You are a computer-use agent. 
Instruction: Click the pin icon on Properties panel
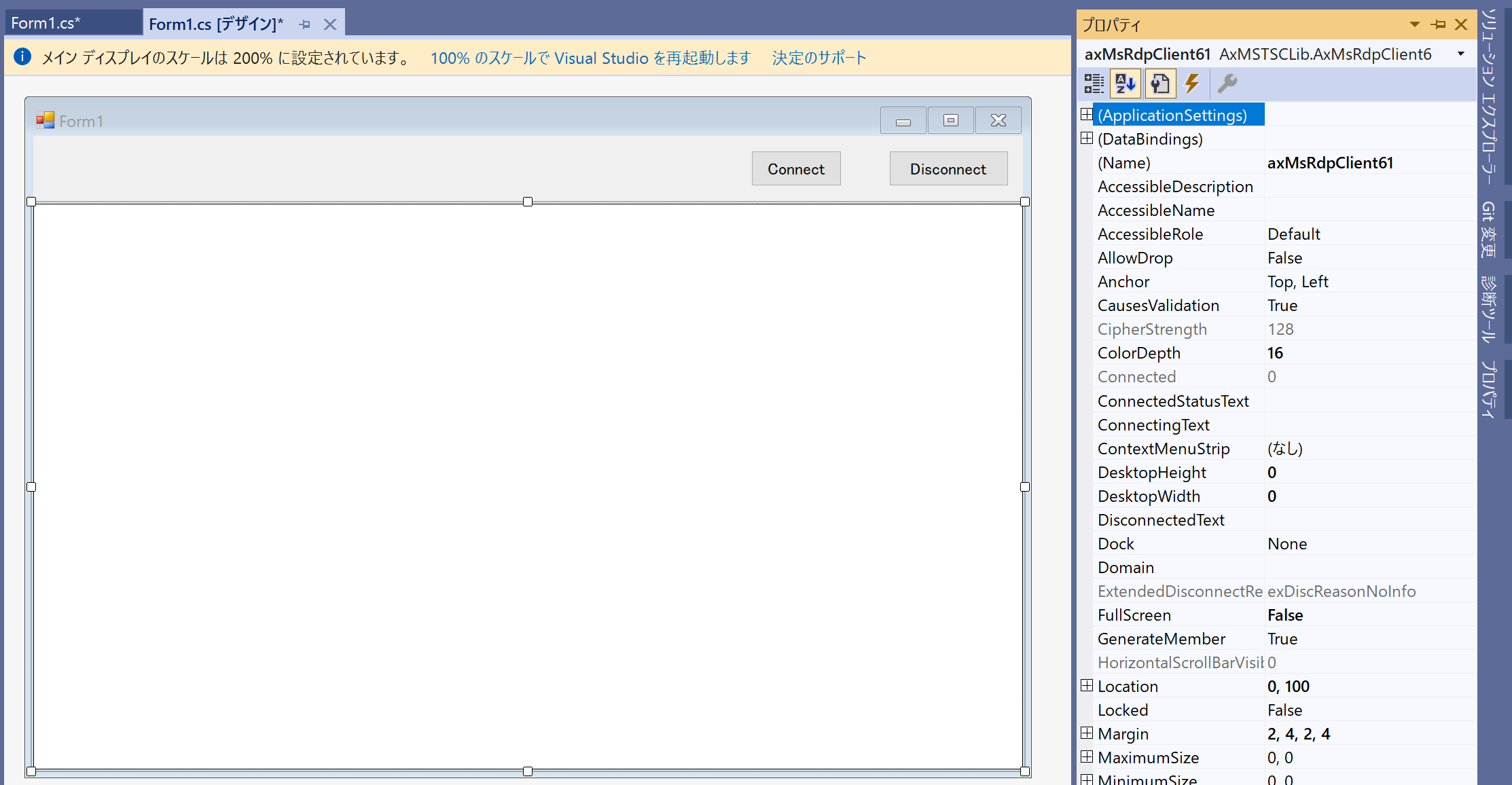[1437, 24]
